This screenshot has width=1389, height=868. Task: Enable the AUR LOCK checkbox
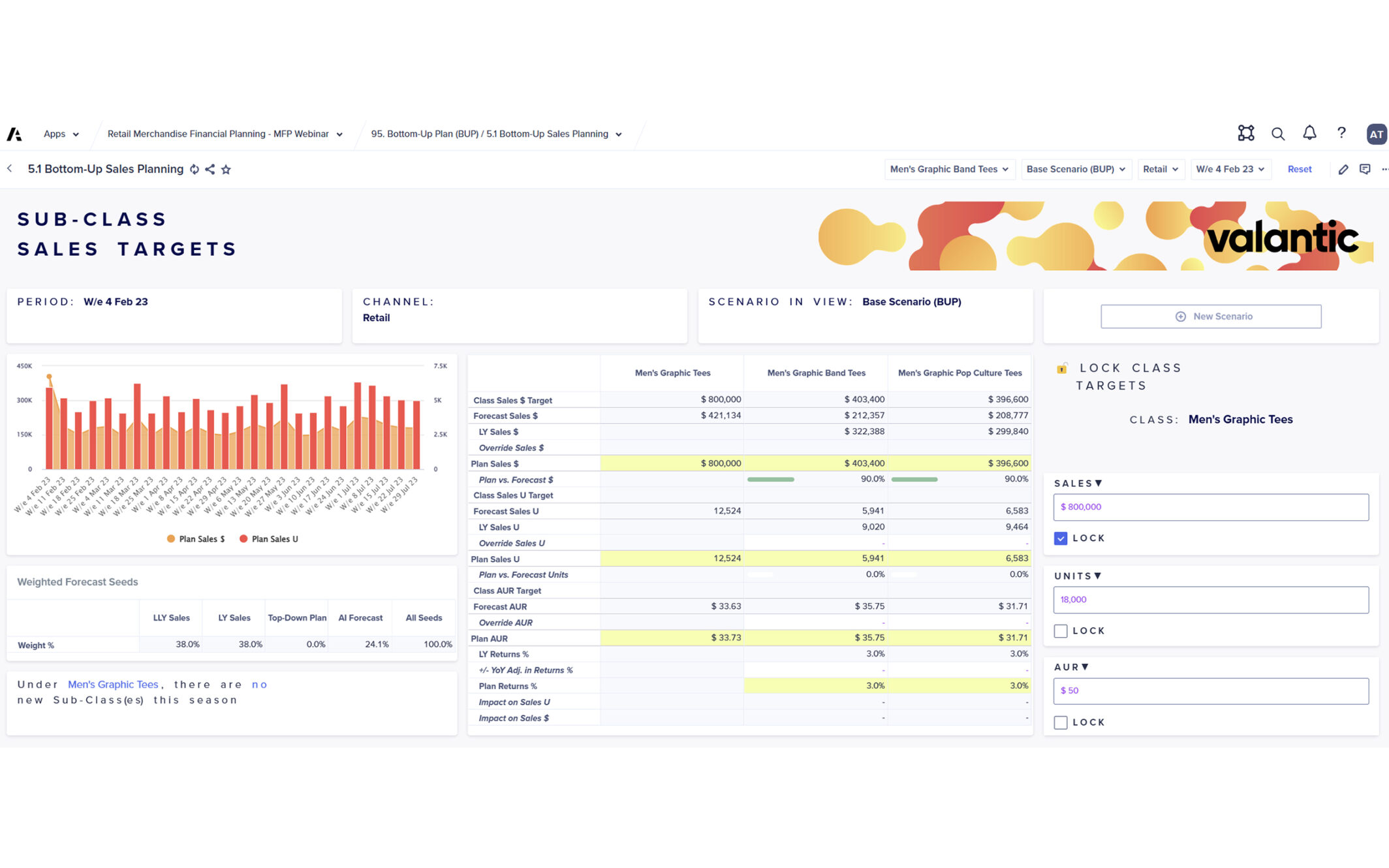pyautogui.click(x=1061, y=722)
